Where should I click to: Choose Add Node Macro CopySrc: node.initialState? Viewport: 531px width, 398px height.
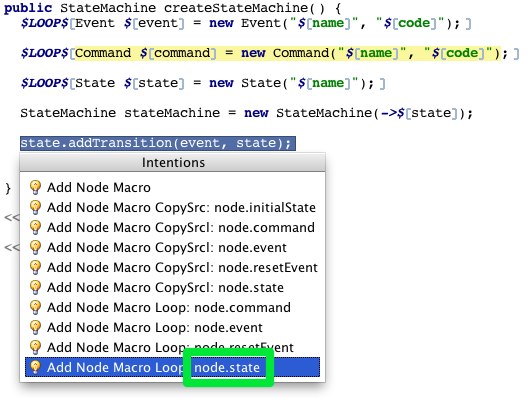[172, 207]
